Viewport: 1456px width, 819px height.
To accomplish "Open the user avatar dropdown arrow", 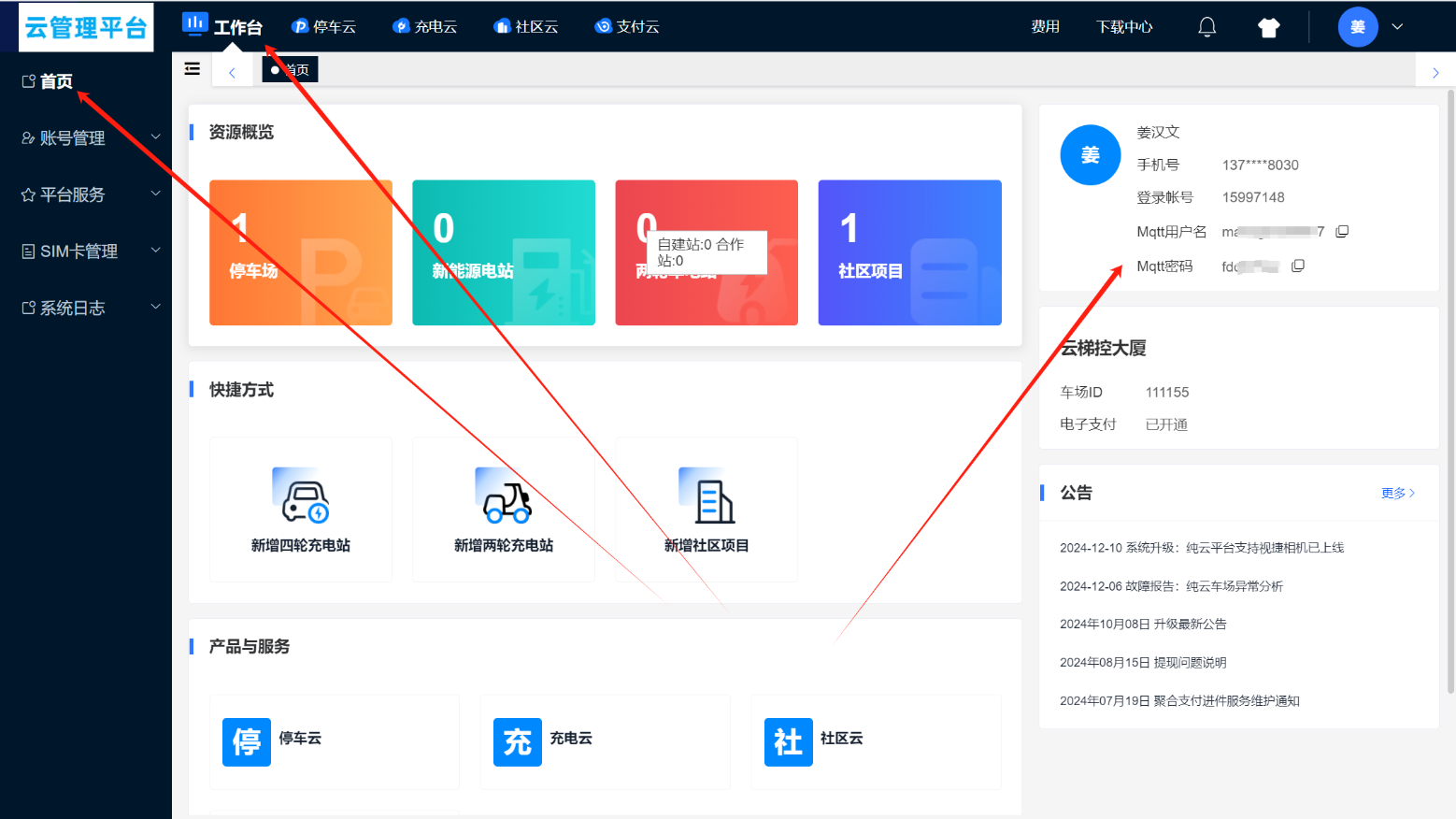I will click(x=1397, y=27).
